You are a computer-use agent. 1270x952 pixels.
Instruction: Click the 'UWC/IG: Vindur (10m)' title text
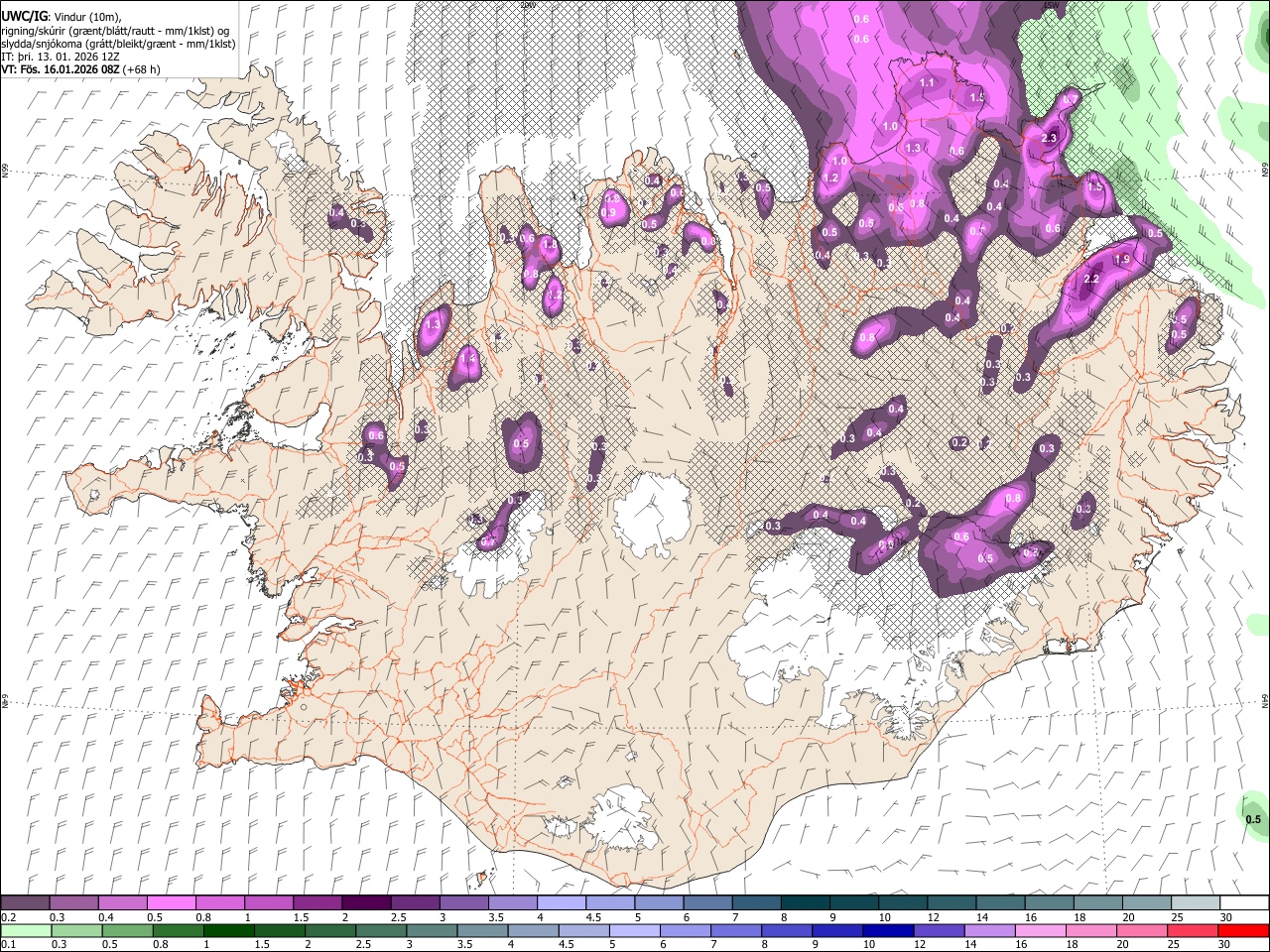[62, 16]
